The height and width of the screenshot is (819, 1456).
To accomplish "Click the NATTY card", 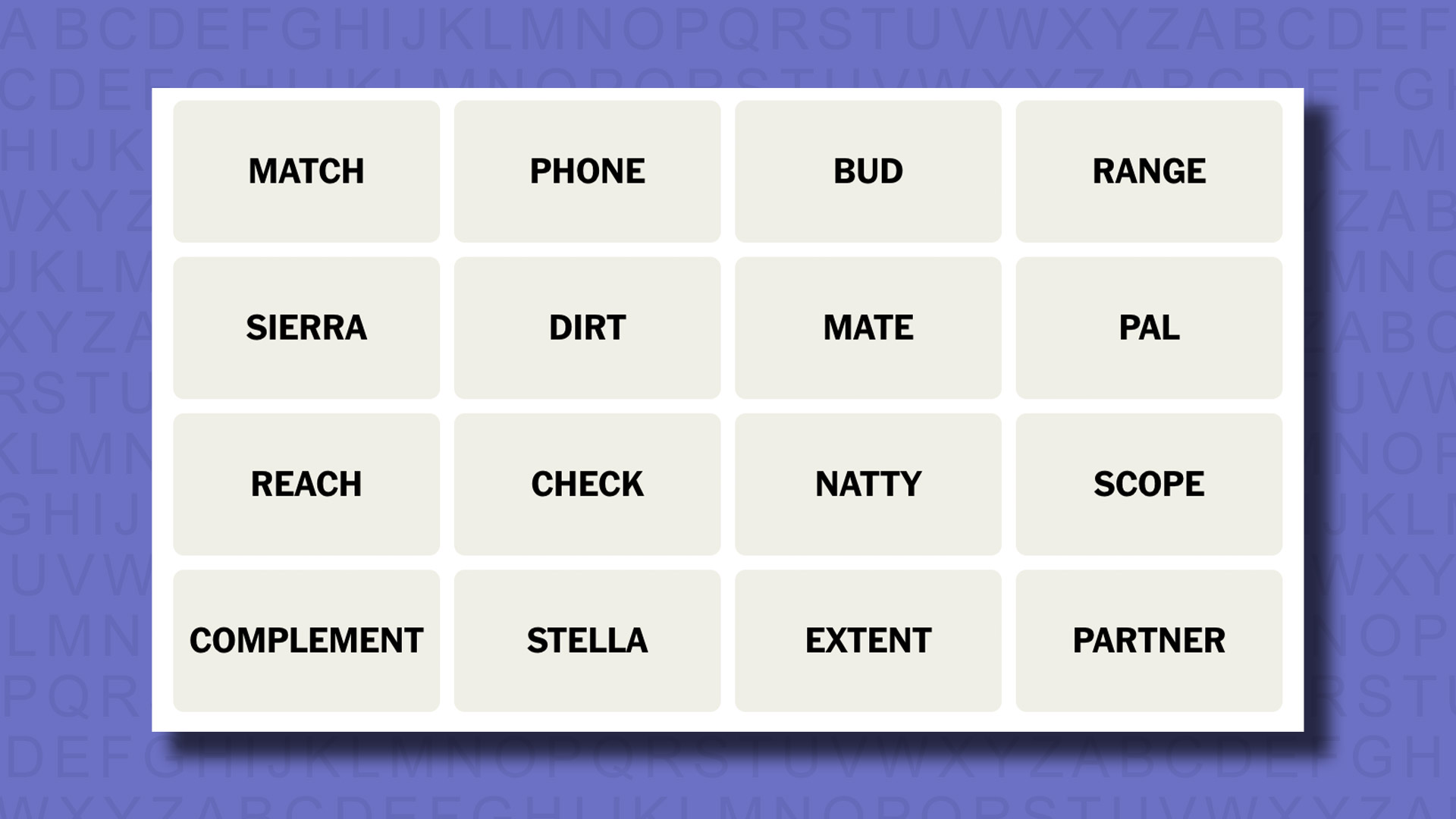I will click(x=868, y=484).
